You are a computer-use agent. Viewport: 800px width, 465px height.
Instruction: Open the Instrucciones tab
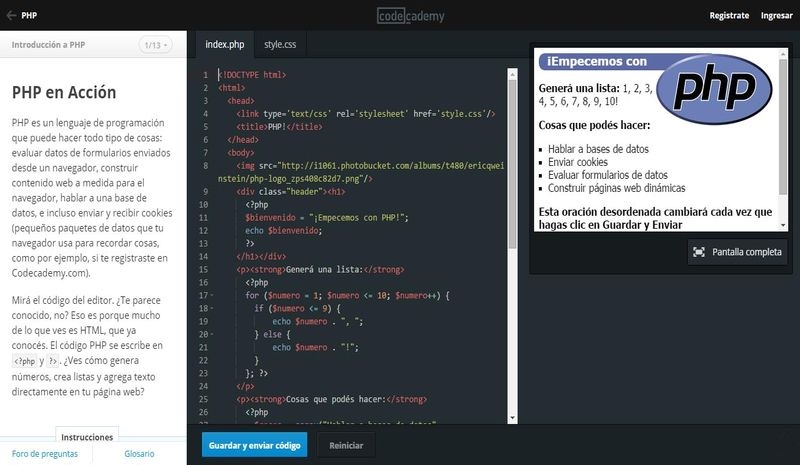pos(87,437)
